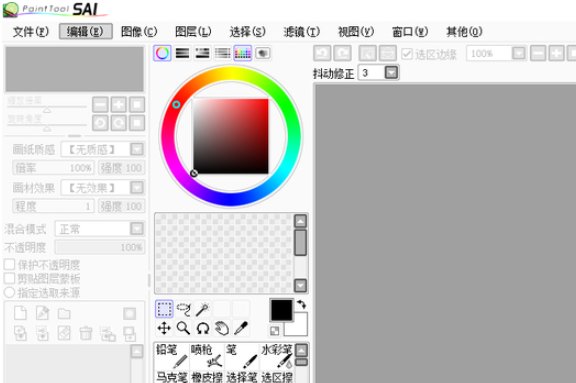Click the new layer icon in layer panel

(x=20, y=313)
